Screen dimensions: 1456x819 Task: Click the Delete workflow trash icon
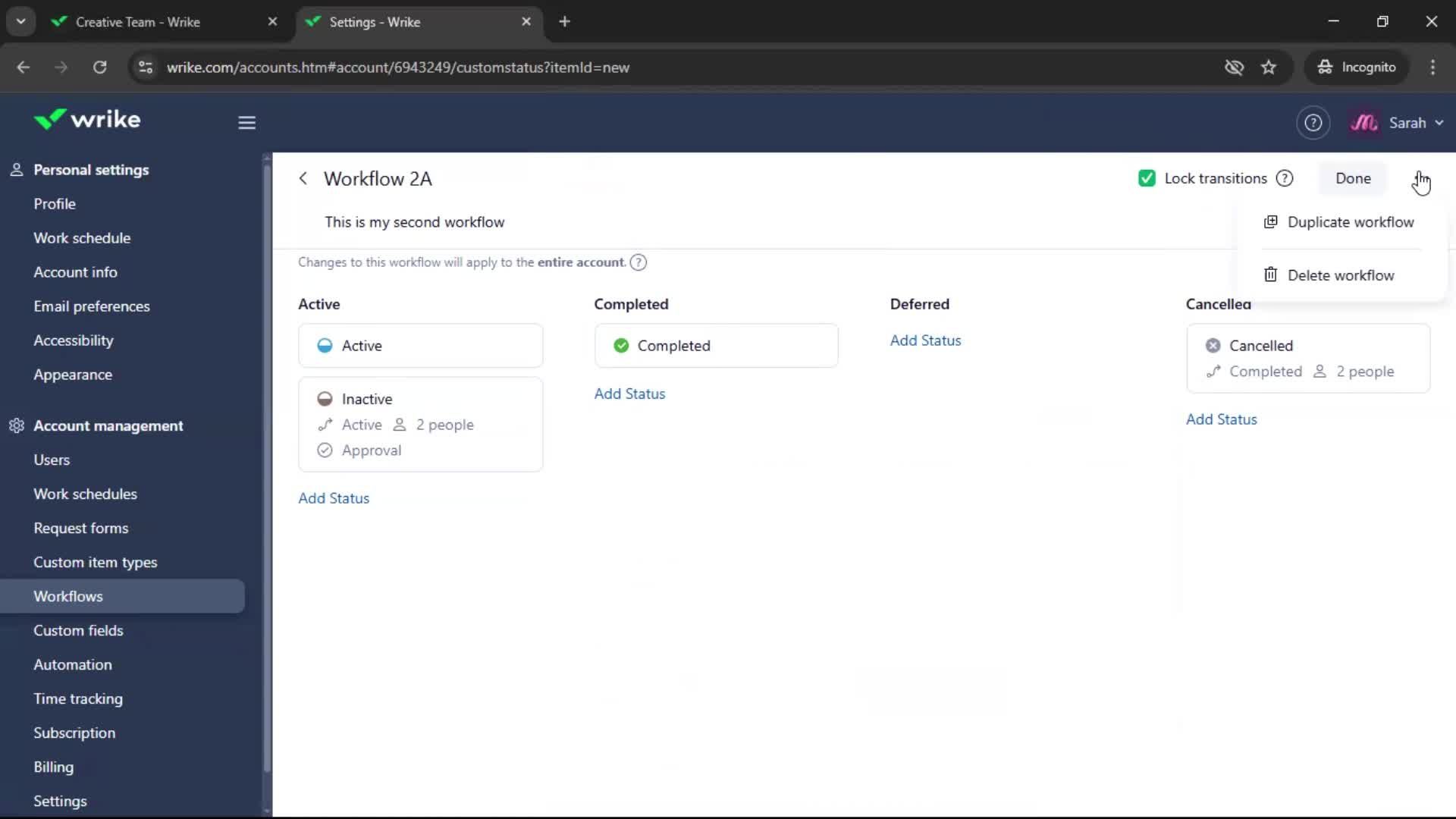pyautogui.click(x=1270, y=275)
